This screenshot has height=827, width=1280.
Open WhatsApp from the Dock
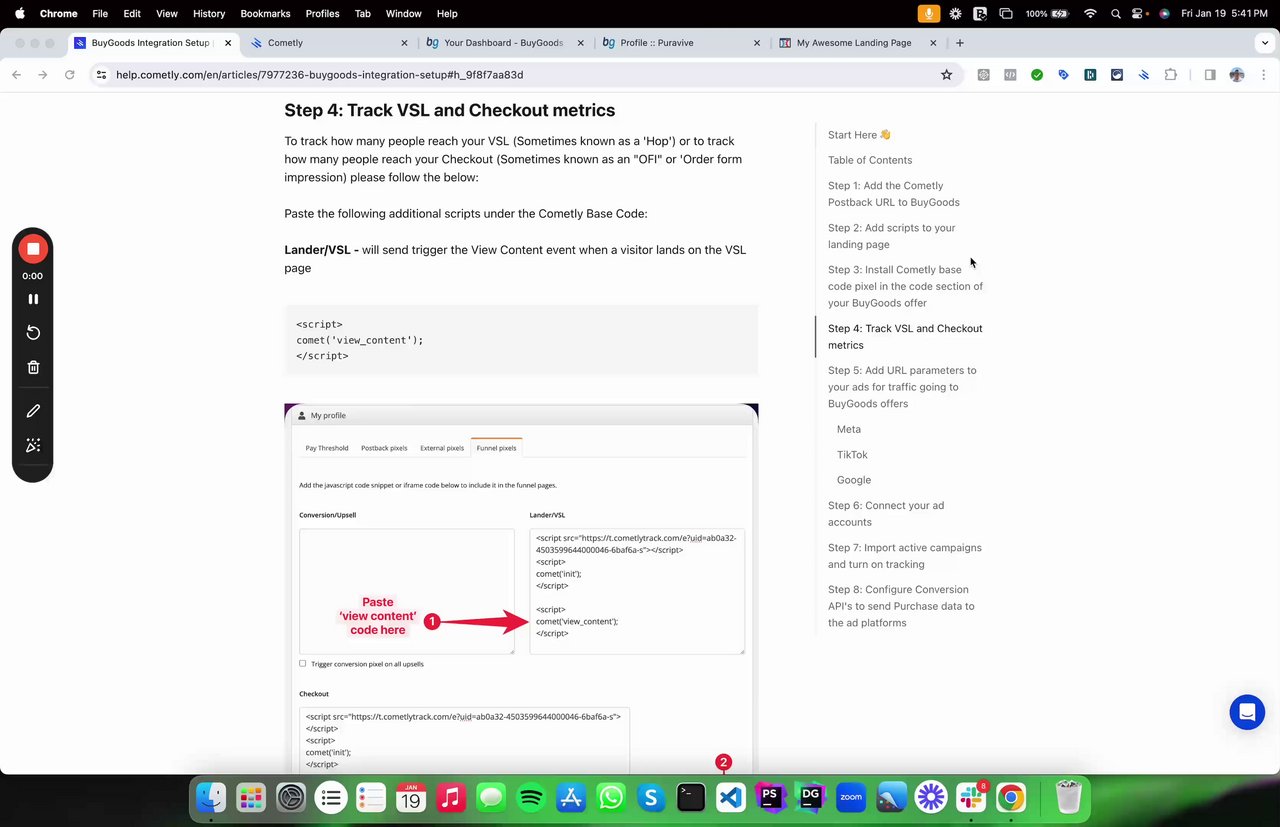tap(611, 797)
